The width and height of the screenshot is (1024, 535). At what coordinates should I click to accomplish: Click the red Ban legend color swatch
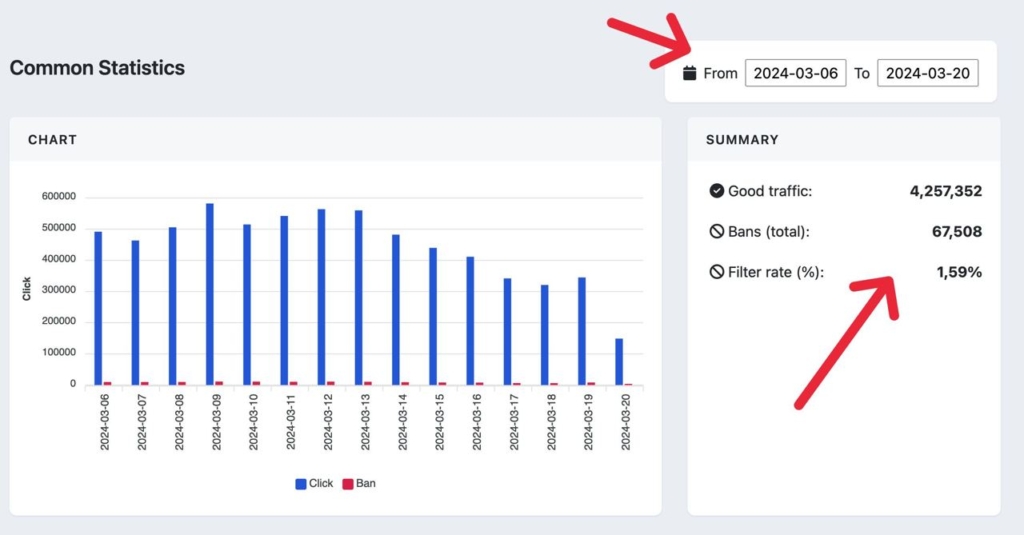(x=348, y=484)
